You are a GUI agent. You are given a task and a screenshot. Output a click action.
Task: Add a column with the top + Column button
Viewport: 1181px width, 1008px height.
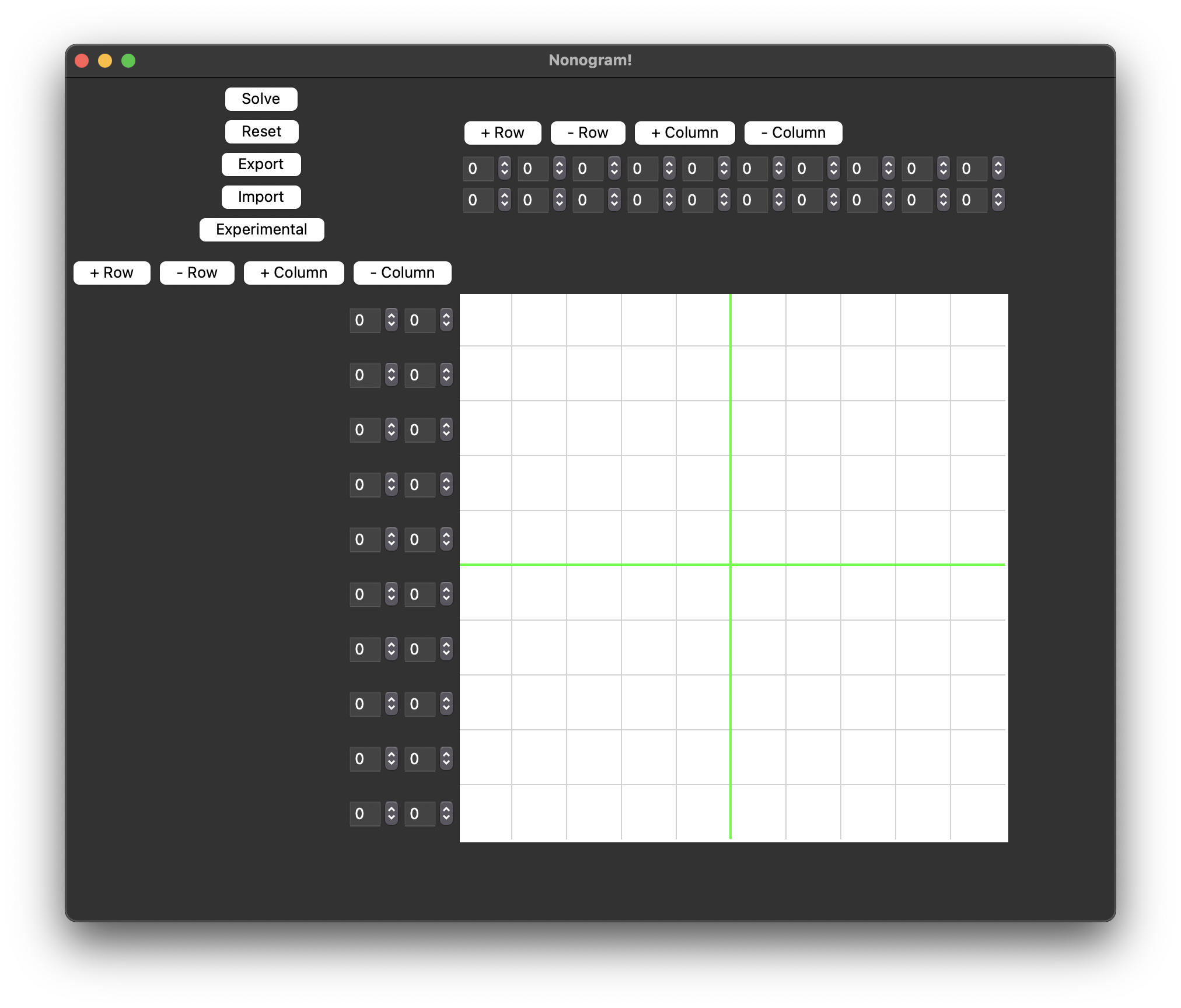[x=684, y=132]
